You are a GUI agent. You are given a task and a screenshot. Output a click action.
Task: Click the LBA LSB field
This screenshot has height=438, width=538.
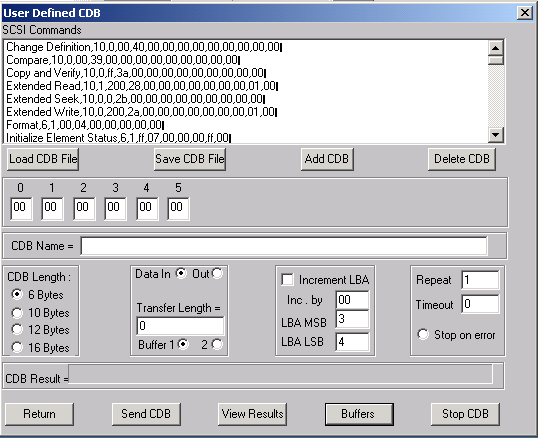coord(352,342)
